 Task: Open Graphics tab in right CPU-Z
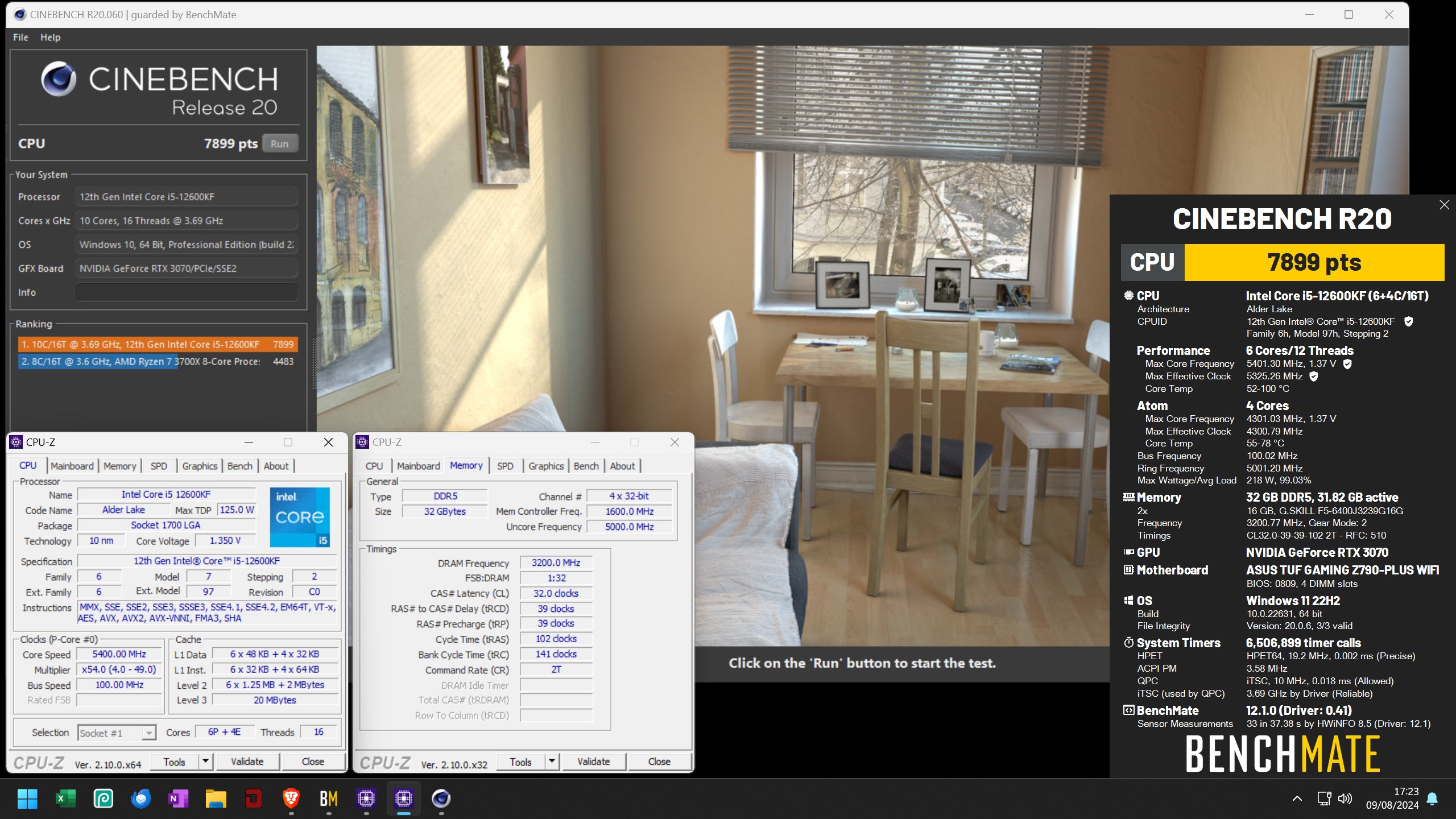[x=546, y=466]
